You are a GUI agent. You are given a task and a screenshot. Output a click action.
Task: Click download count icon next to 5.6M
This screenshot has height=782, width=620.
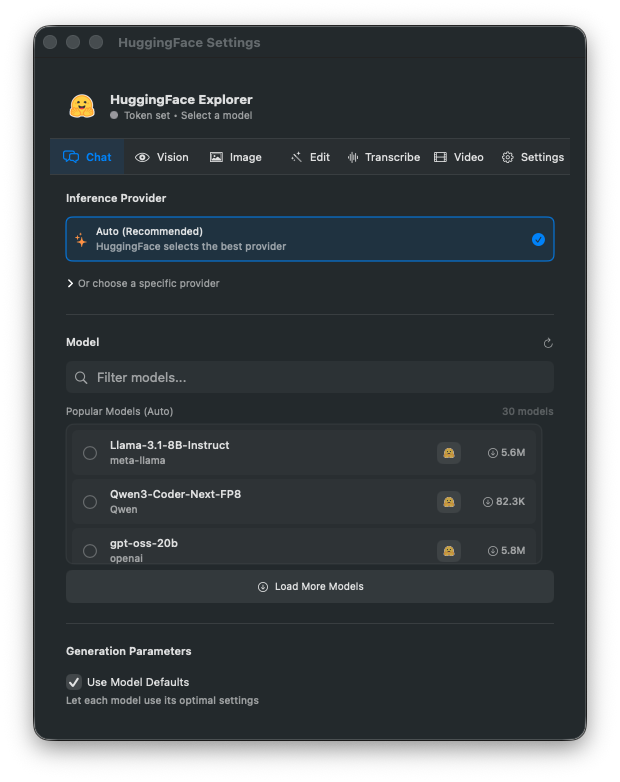pyautogui.click(x=492, y=453)
